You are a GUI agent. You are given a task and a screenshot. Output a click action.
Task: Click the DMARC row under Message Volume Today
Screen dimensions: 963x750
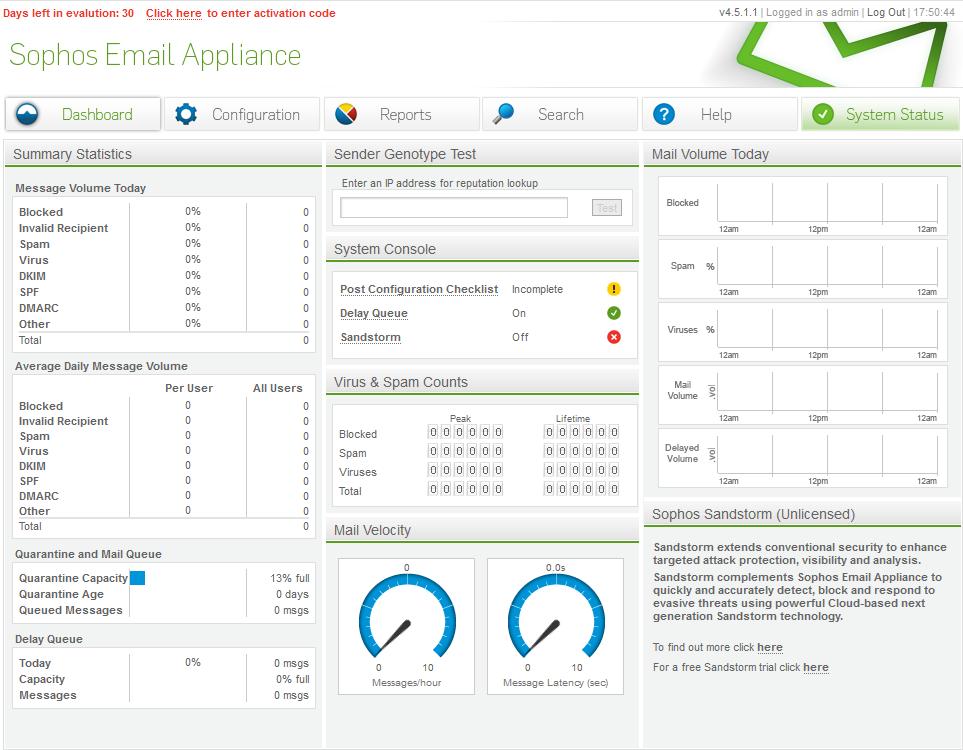[163, 308]
